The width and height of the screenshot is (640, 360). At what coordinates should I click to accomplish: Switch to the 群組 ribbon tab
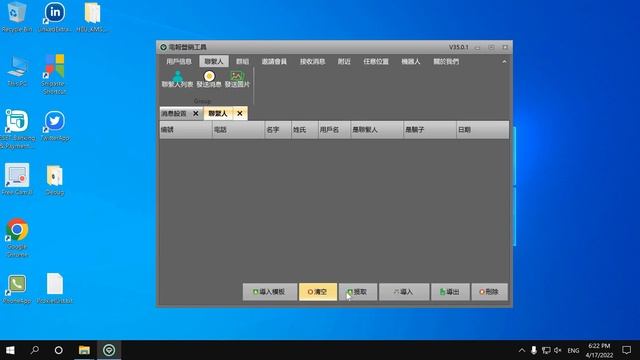[242, 62]
